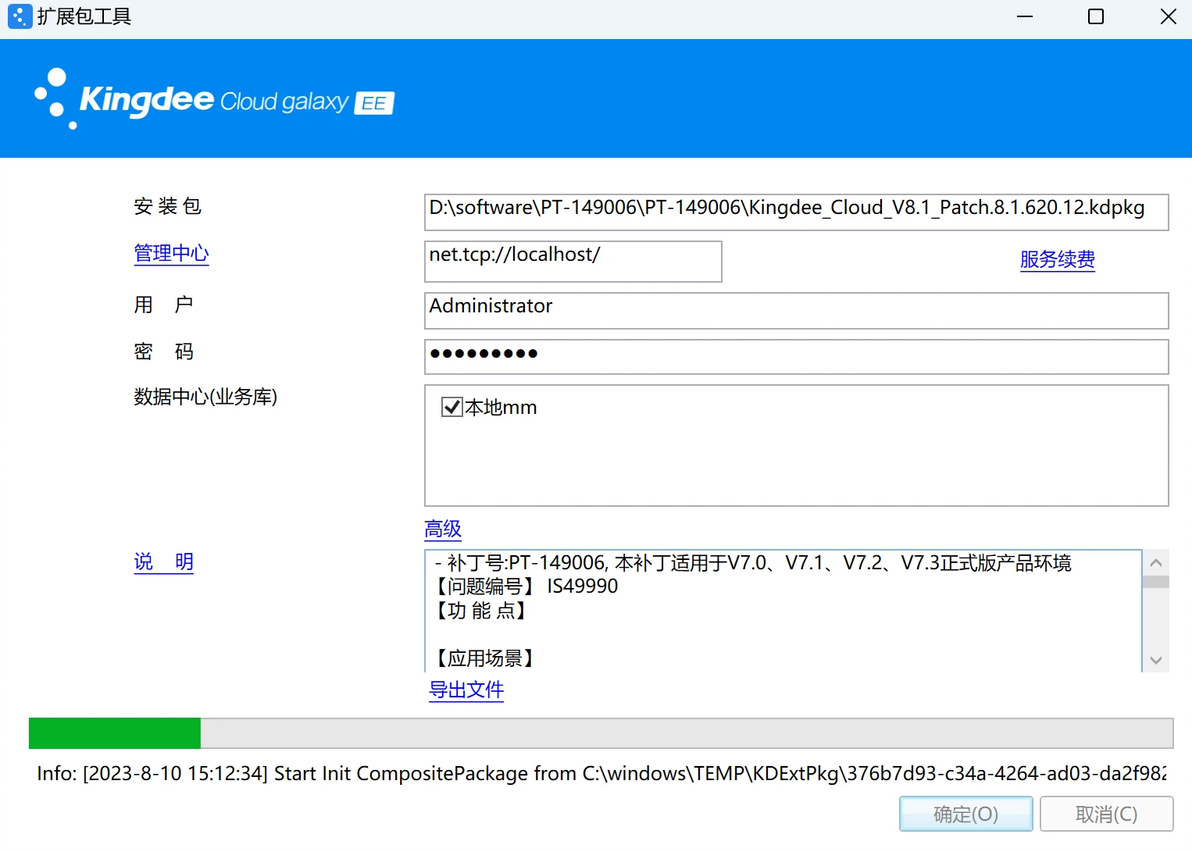Image resolution: width=1192 pixels, height=852 pixels.
Task: Click the 密码 password field
Action: (796, 356)
